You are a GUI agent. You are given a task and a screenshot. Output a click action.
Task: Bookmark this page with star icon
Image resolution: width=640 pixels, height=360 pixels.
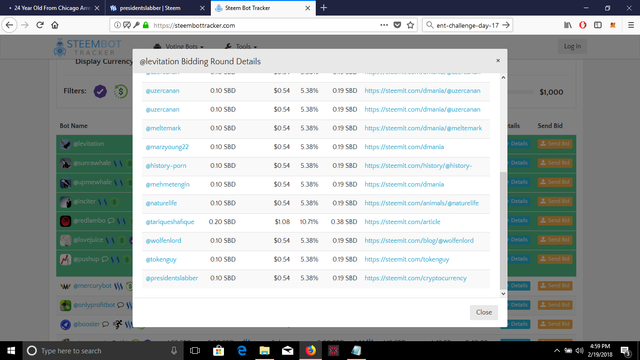click(410, 25)
